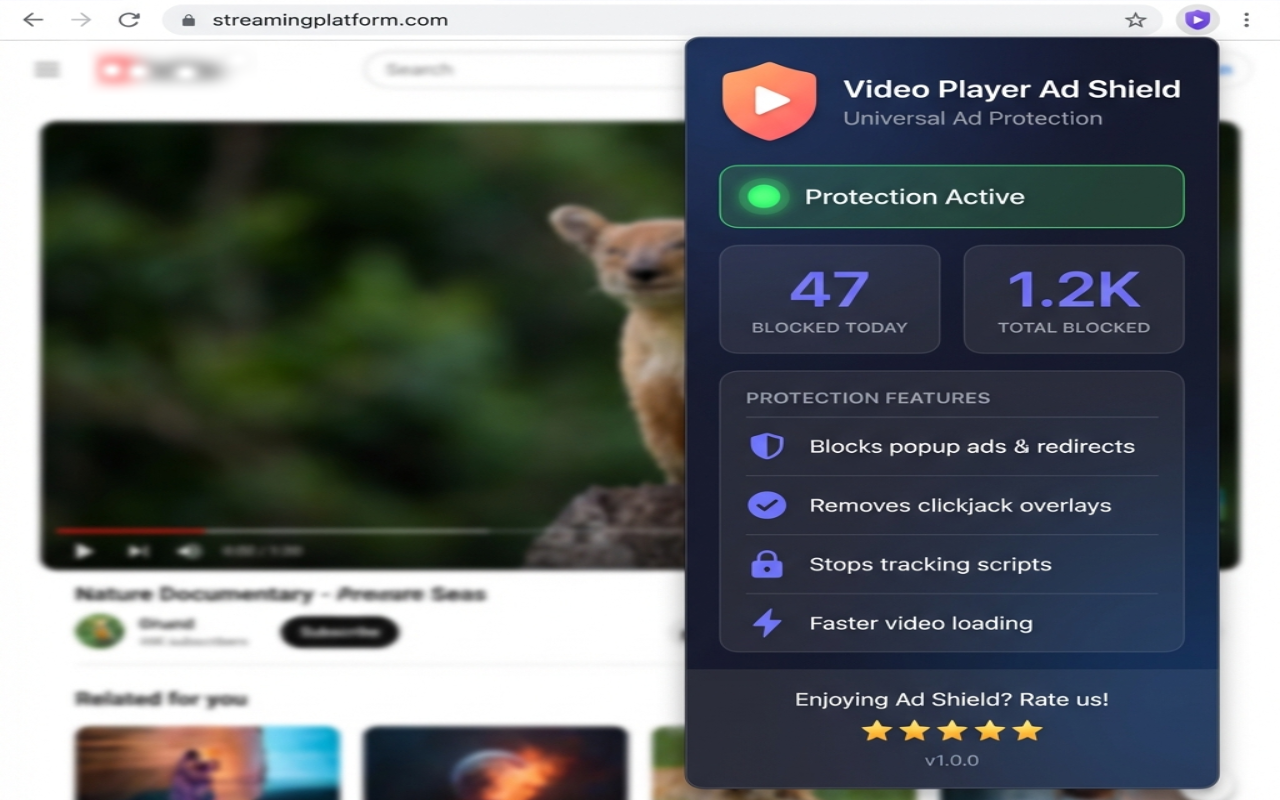
Task: Open the streaming site's hamburger menu
Action: (47, 69)
